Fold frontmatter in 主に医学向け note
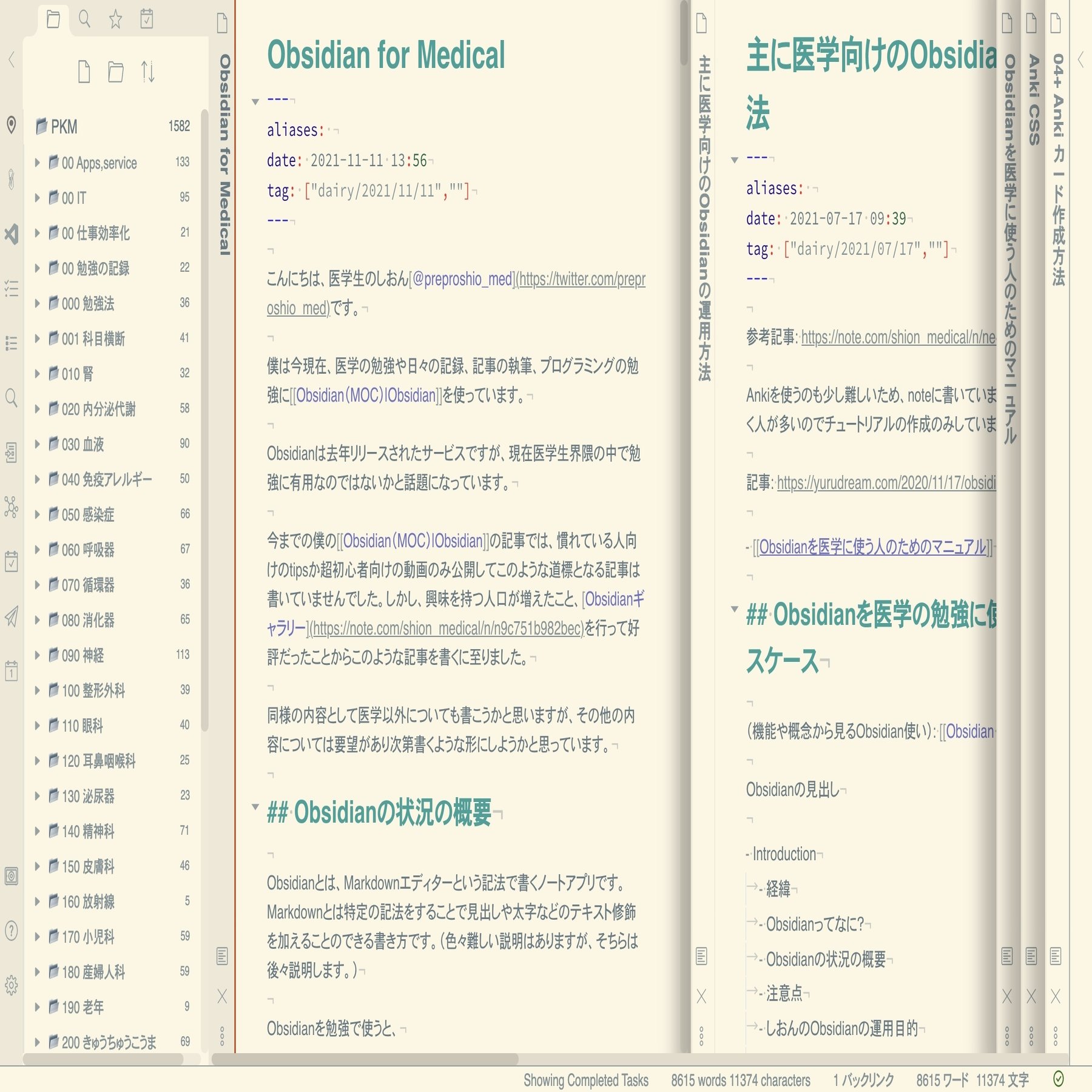Screen dimensions: 1092x1092 (735, 160)
